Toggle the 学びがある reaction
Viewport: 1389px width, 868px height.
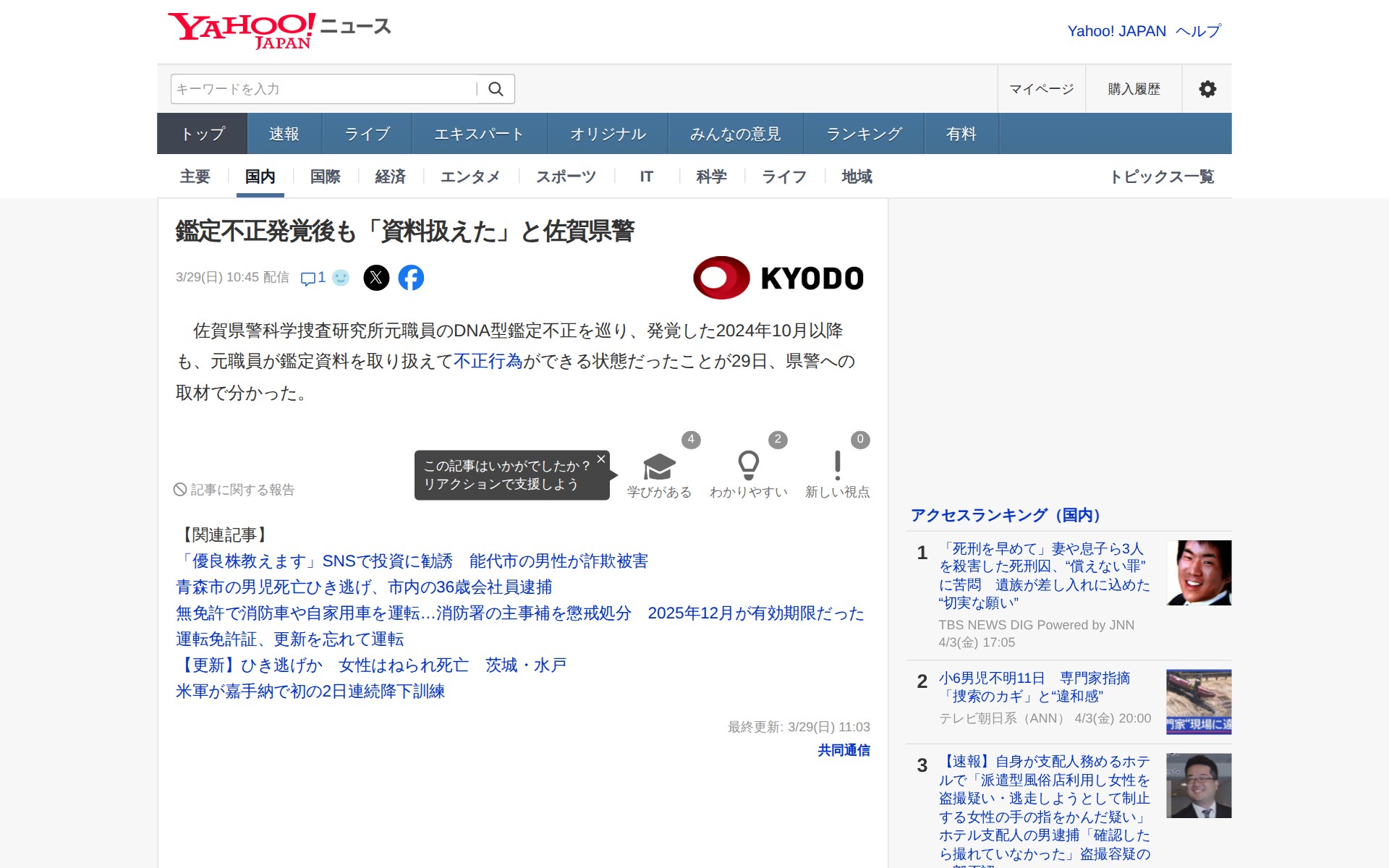658,467
